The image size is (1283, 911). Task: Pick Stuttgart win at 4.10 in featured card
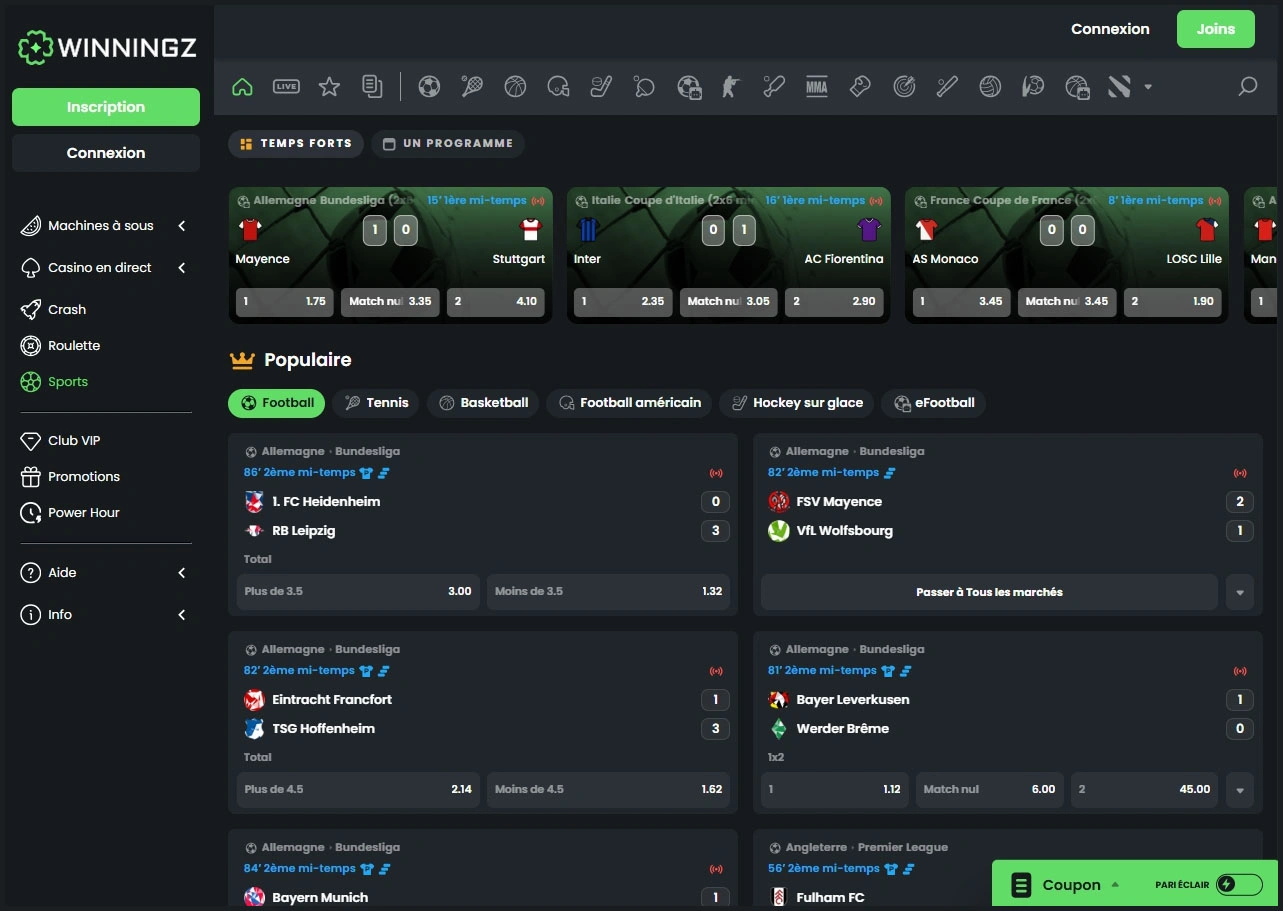(496, 302)
